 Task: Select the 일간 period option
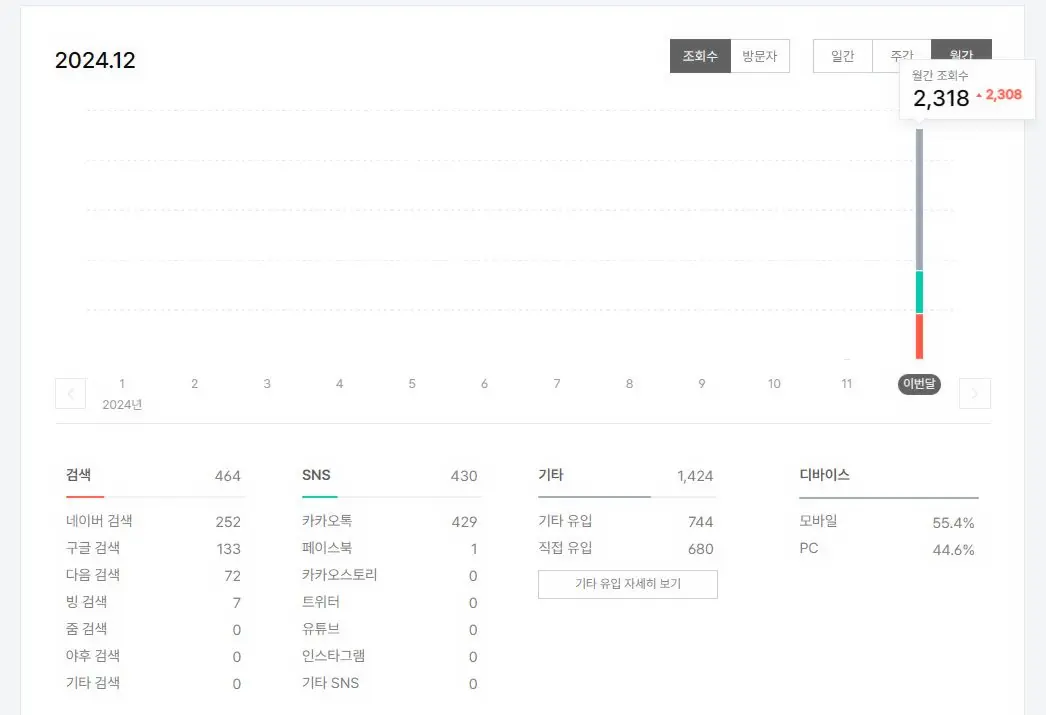coord(843,56)
